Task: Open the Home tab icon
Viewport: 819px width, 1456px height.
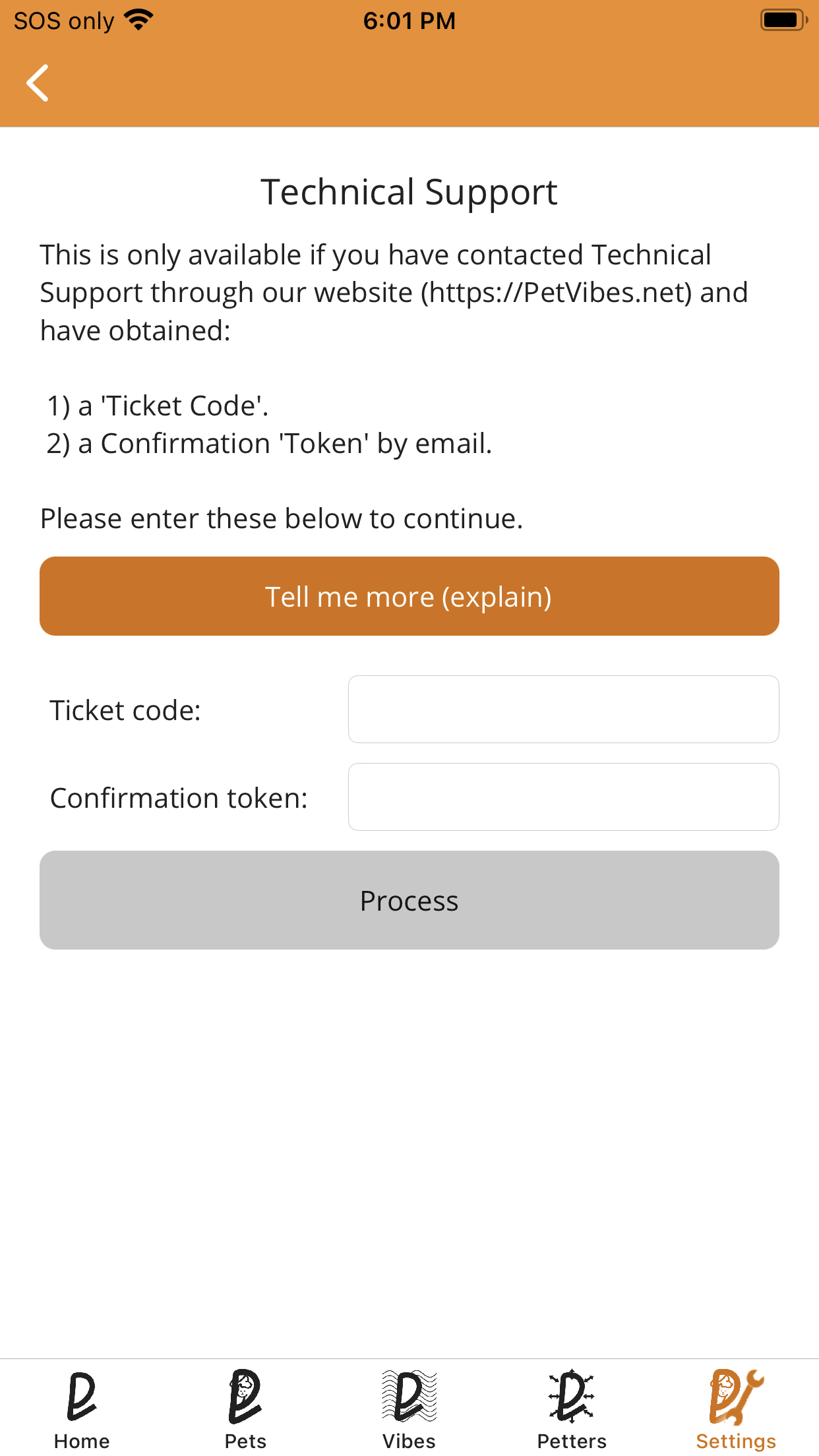Action: pyautogui.click(x=82, y=1397)
